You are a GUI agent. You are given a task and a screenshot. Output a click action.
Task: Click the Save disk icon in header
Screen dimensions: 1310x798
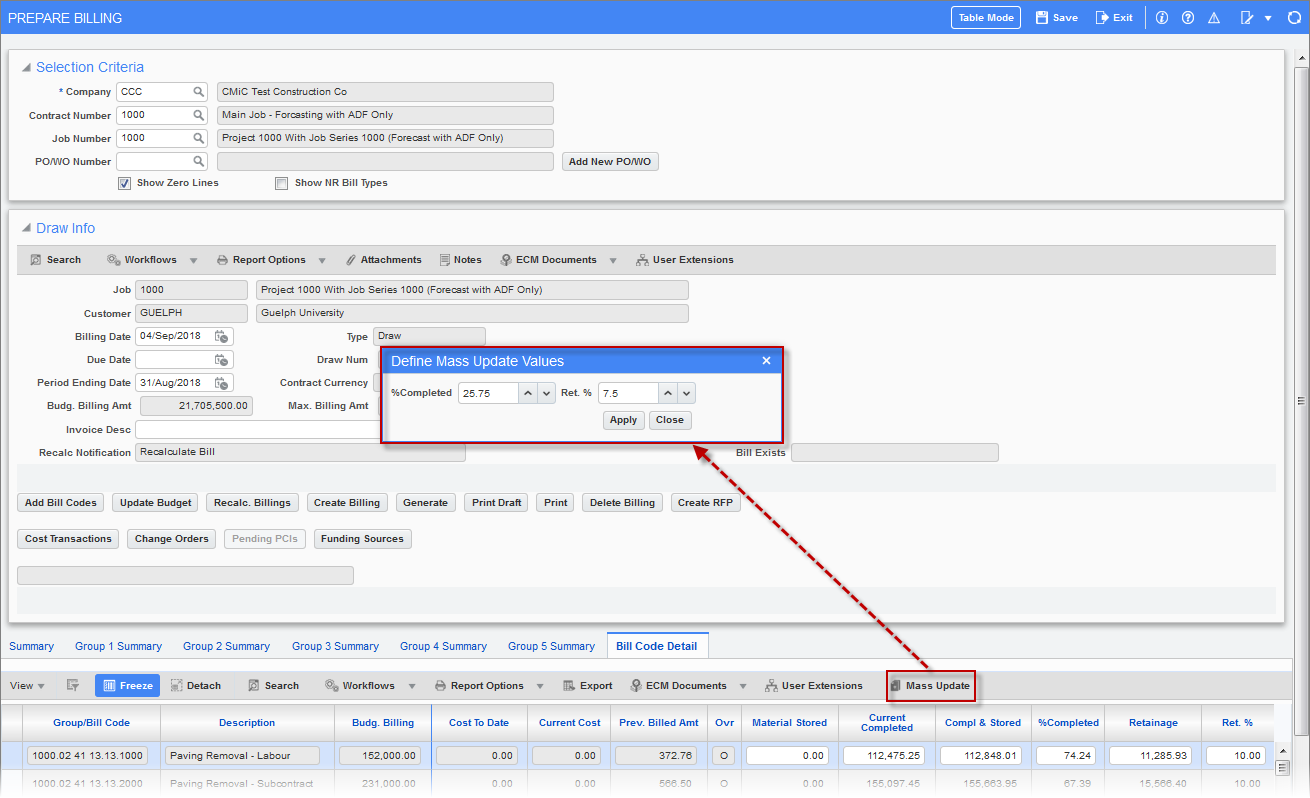click(x=1041, y=18)
